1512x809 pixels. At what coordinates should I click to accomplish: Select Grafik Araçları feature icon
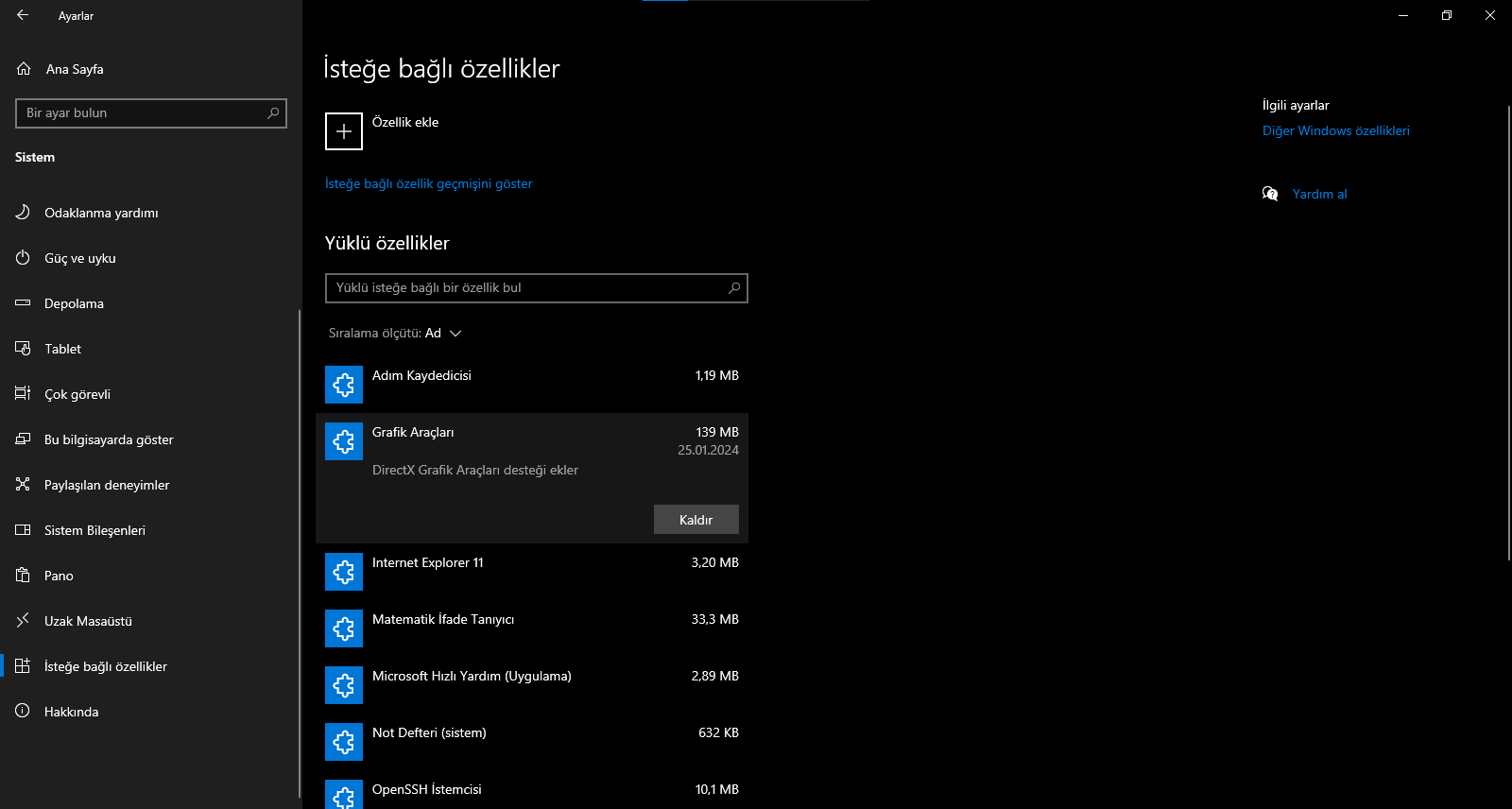click(344, 441)
